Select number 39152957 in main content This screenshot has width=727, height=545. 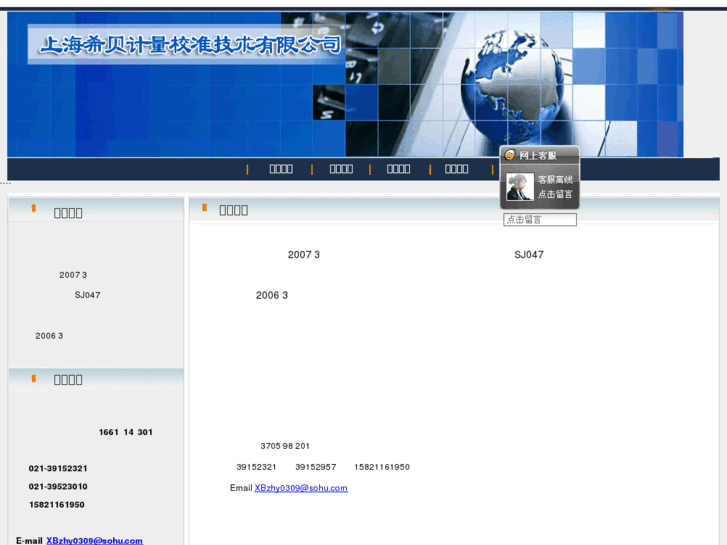[316, 467]
